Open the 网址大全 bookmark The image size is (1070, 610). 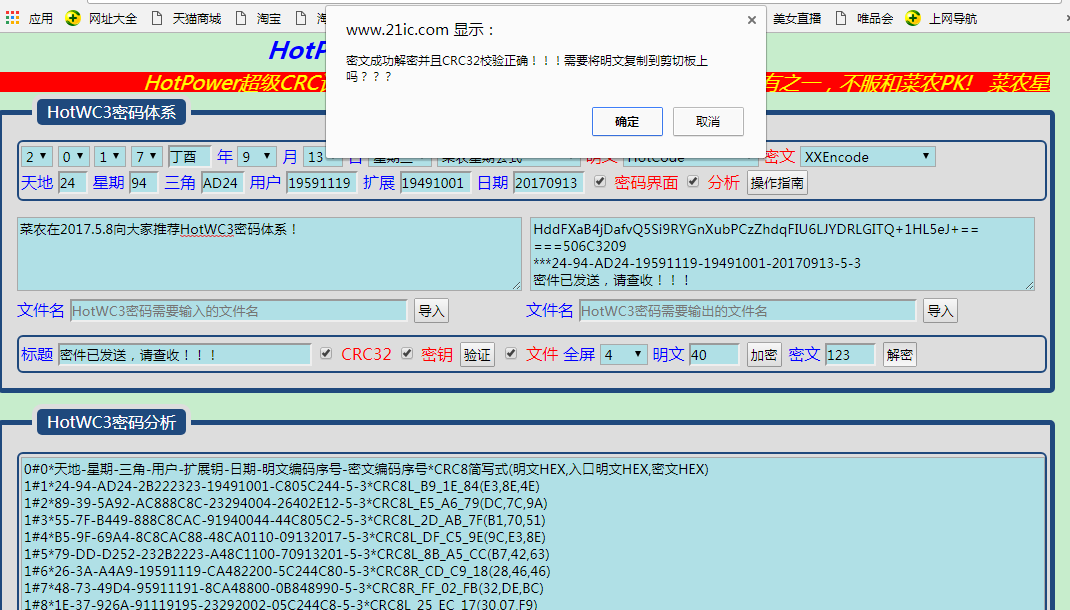101,18
